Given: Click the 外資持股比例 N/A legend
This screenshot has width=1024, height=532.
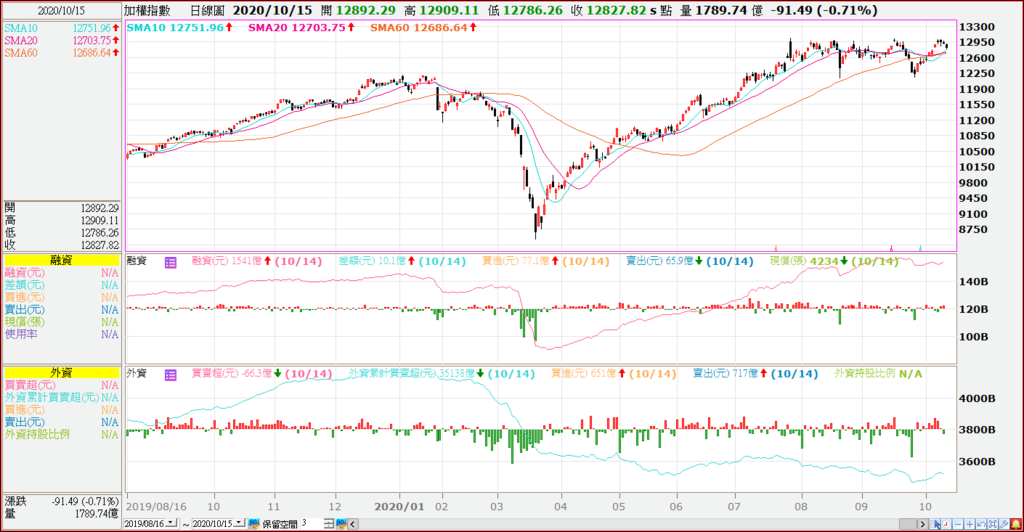Looking at the screenshot, I should (878, 374).
